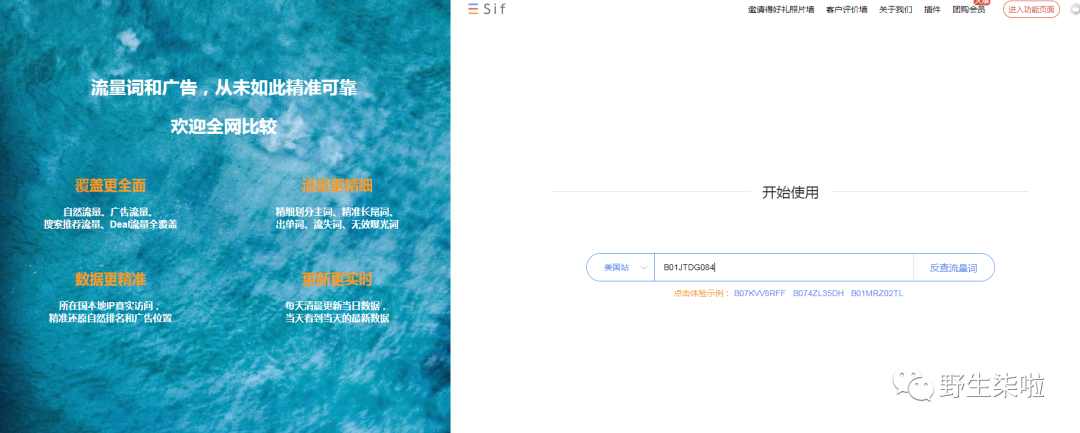This screenshot has height=433, width=1080.
Task: Go to 关于我们 page
Action: (895, 10)
